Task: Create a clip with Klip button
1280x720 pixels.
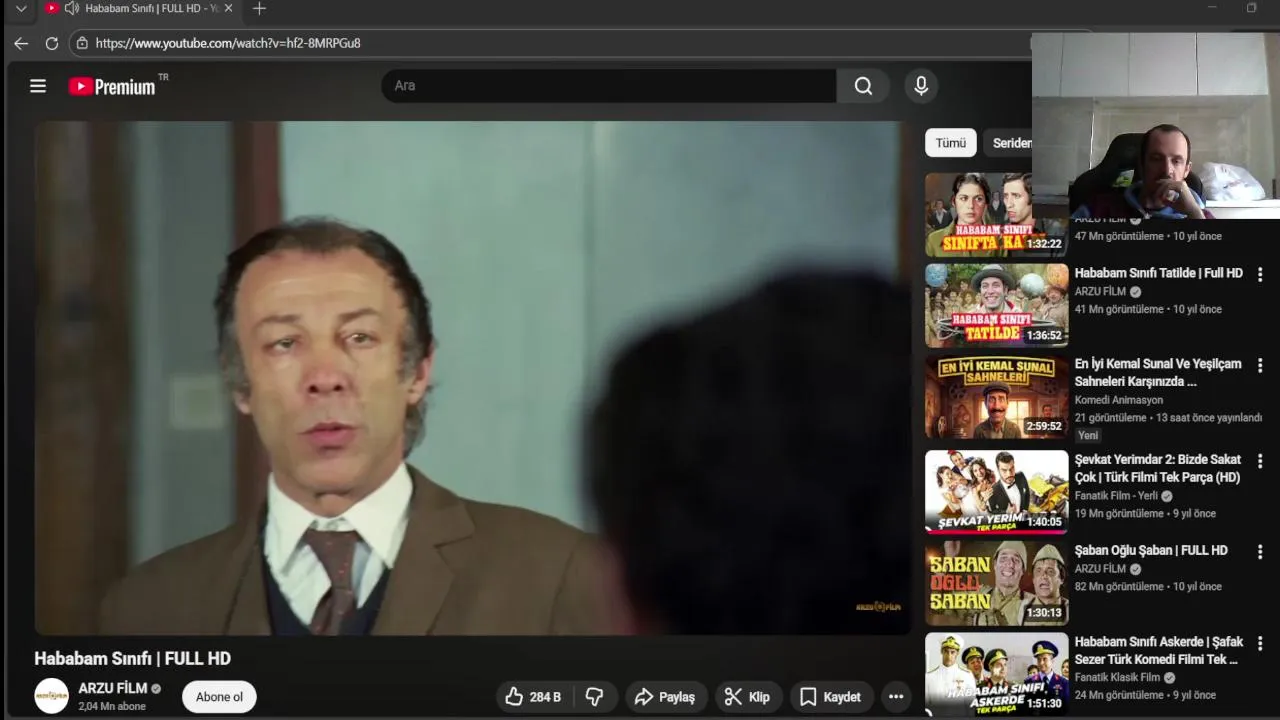Action: [748, 697]
